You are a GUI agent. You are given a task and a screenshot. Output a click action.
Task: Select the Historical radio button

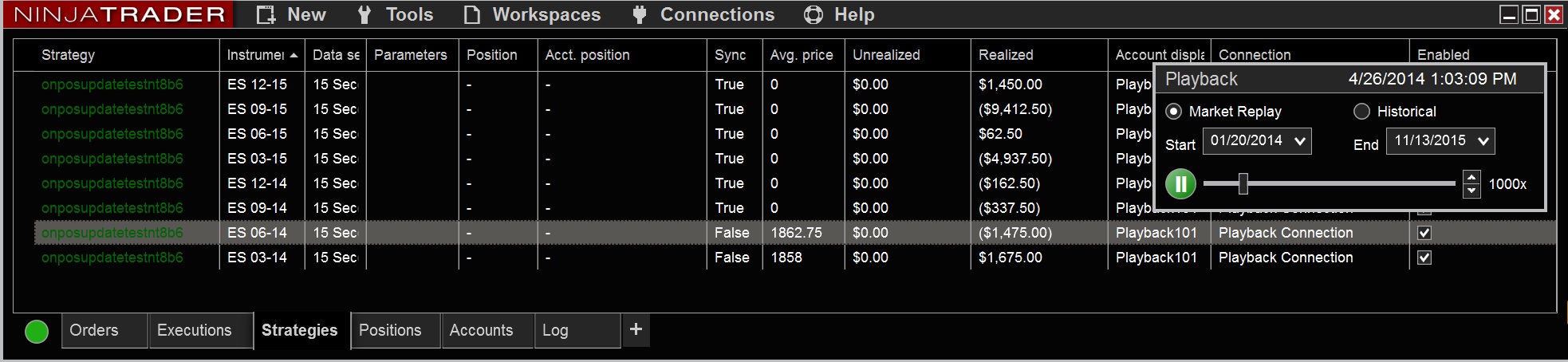(x=1361, y=112)
